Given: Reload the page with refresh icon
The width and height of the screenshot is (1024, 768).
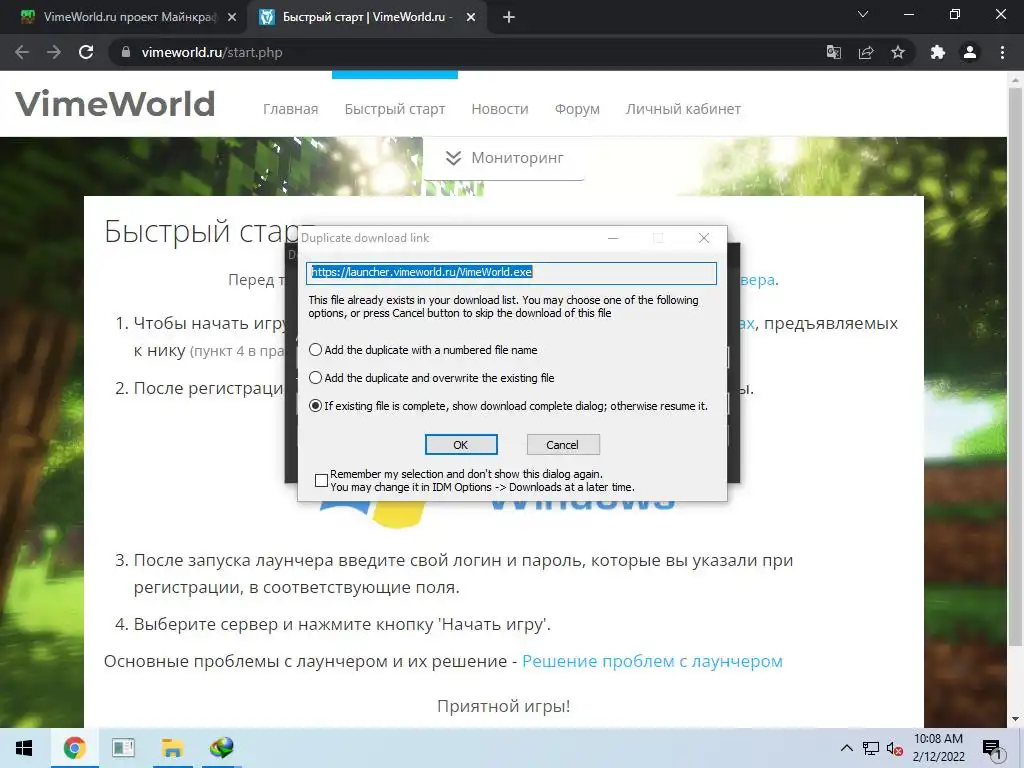Looking at the screenshot, I should tap(86, 52).
